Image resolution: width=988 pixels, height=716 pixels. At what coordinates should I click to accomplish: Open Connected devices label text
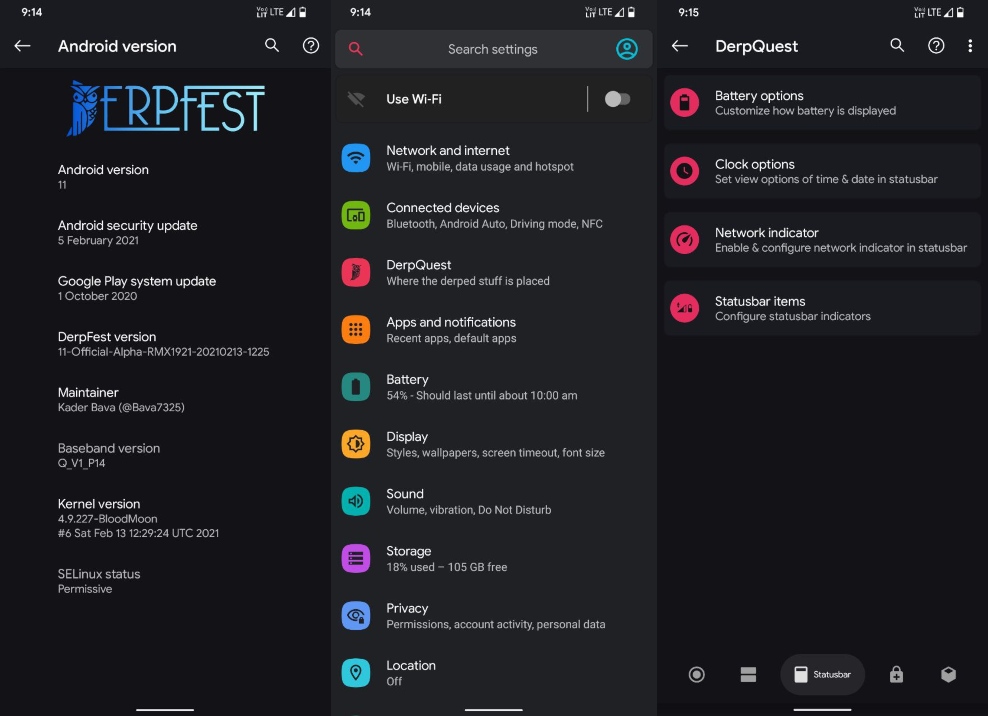[442, 207]
